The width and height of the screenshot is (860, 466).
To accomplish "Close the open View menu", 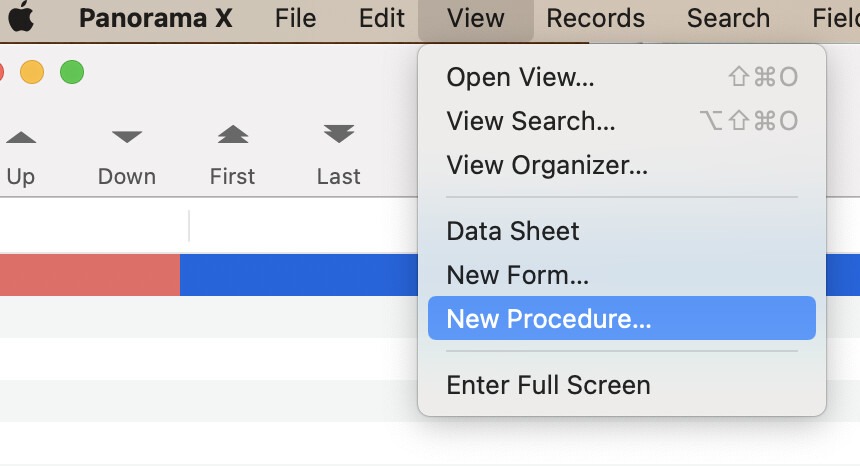I will tap(476, 18).
